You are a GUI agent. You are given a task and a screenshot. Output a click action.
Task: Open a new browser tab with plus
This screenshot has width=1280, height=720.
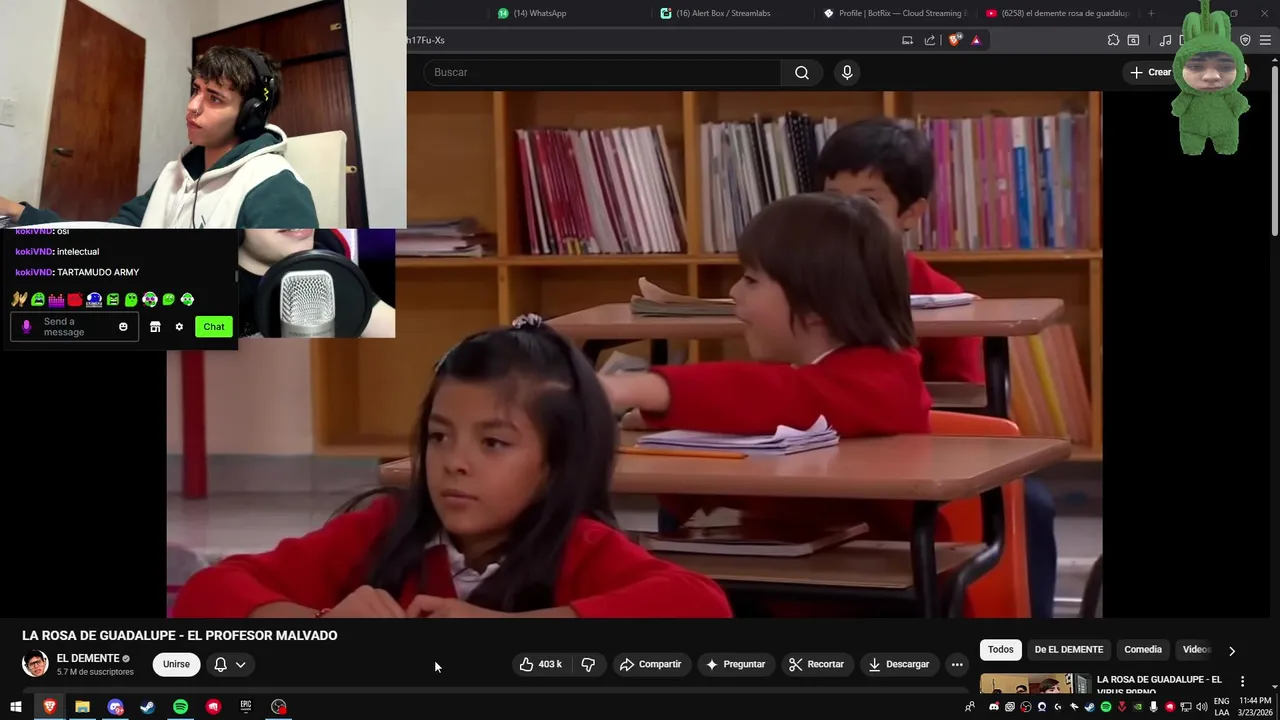(x=1151, y=13)
